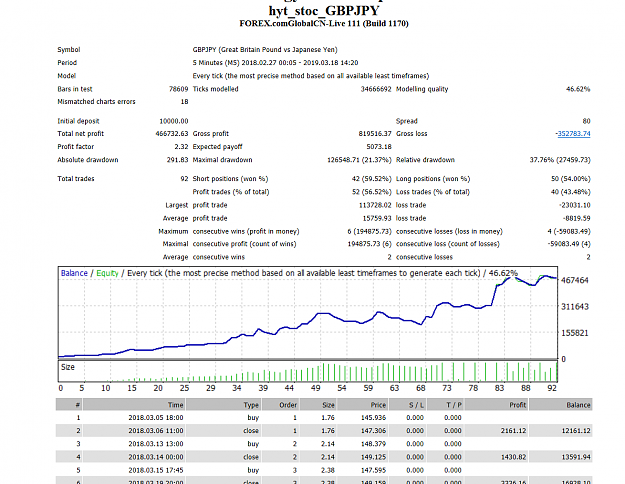Click the Balance column header
Image resolution: width=625 pixels, height=484 pixels.
point(561,405)
